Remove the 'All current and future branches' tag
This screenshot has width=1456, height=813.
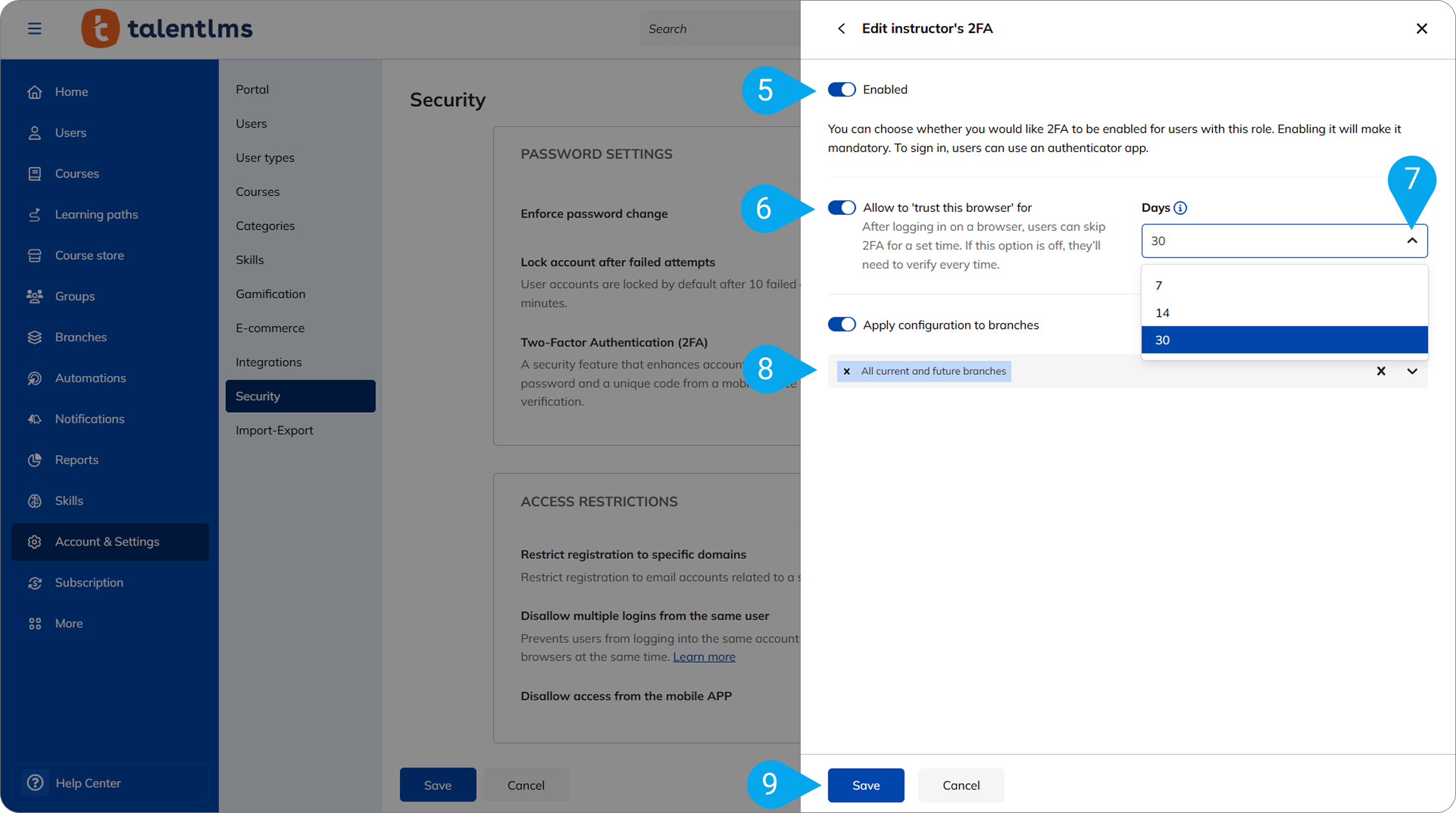[846, 372]
